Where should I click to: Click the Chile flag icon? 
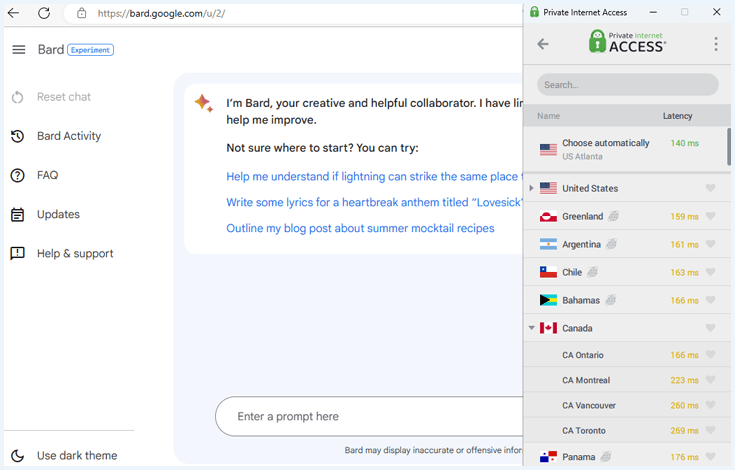(x=548, y=272)
